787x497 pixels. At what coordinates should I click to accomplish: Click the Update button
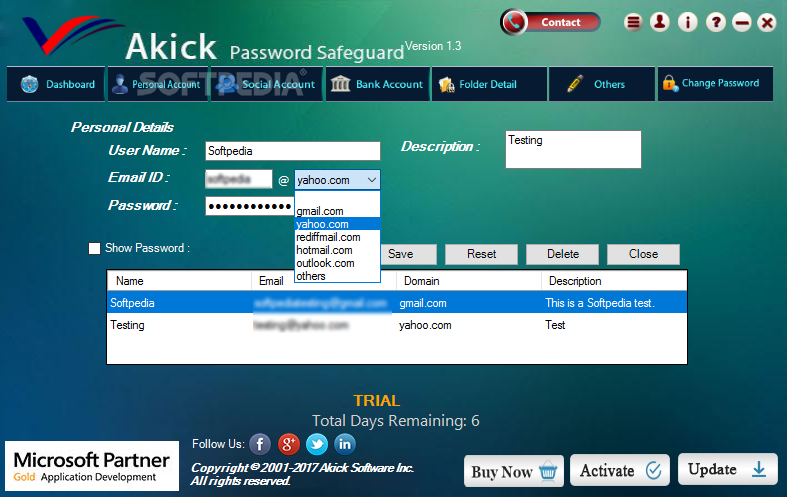click(x=728, y=469)
